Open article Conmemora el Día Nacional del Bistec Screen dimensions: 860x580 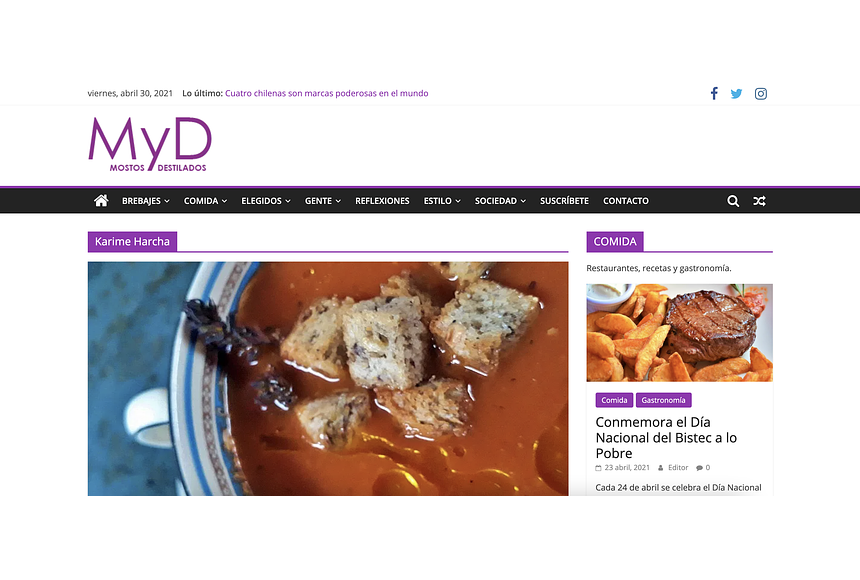coord(666,437)
